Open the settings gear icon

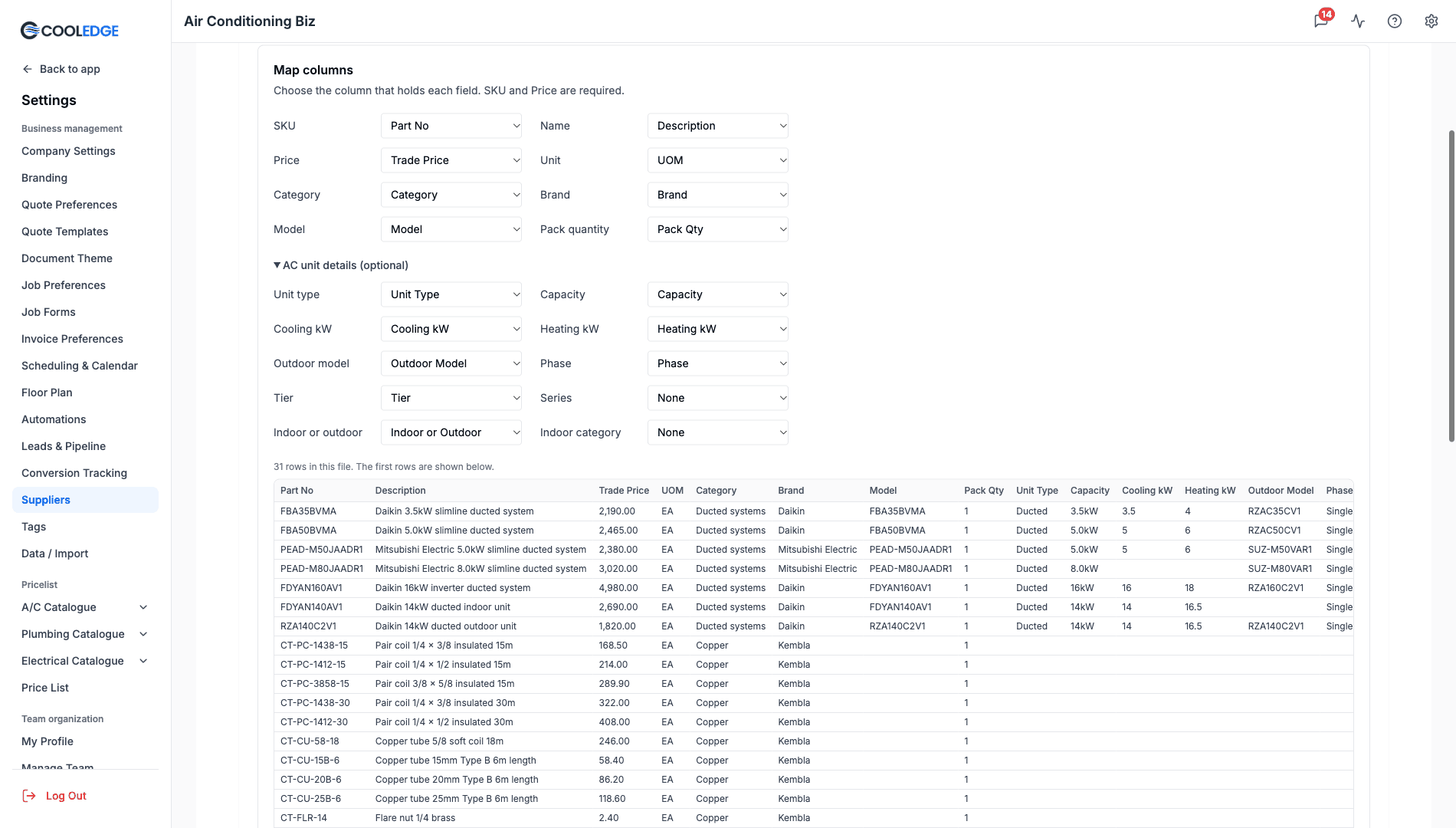tap(1431, 21)
